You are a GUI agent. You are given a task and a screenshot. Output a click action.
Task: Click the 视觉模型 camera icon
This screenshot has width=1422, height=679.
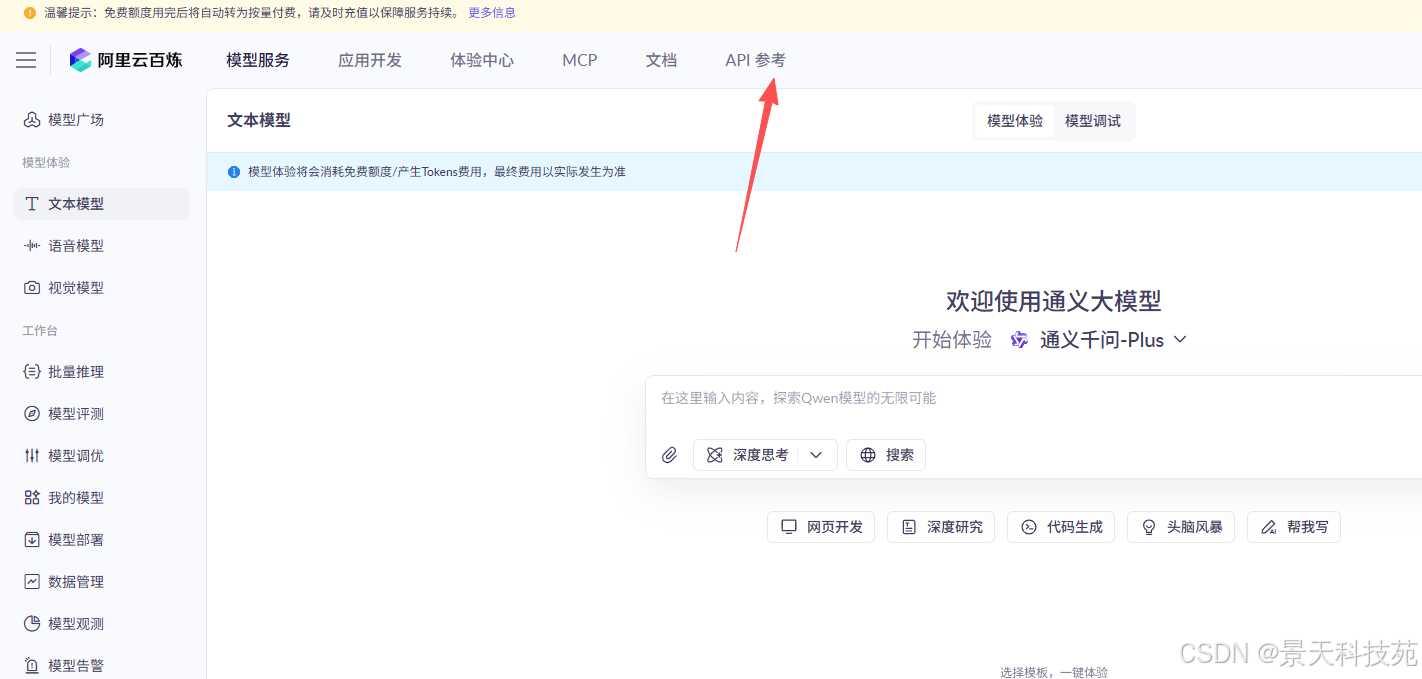tap(32, 288)
